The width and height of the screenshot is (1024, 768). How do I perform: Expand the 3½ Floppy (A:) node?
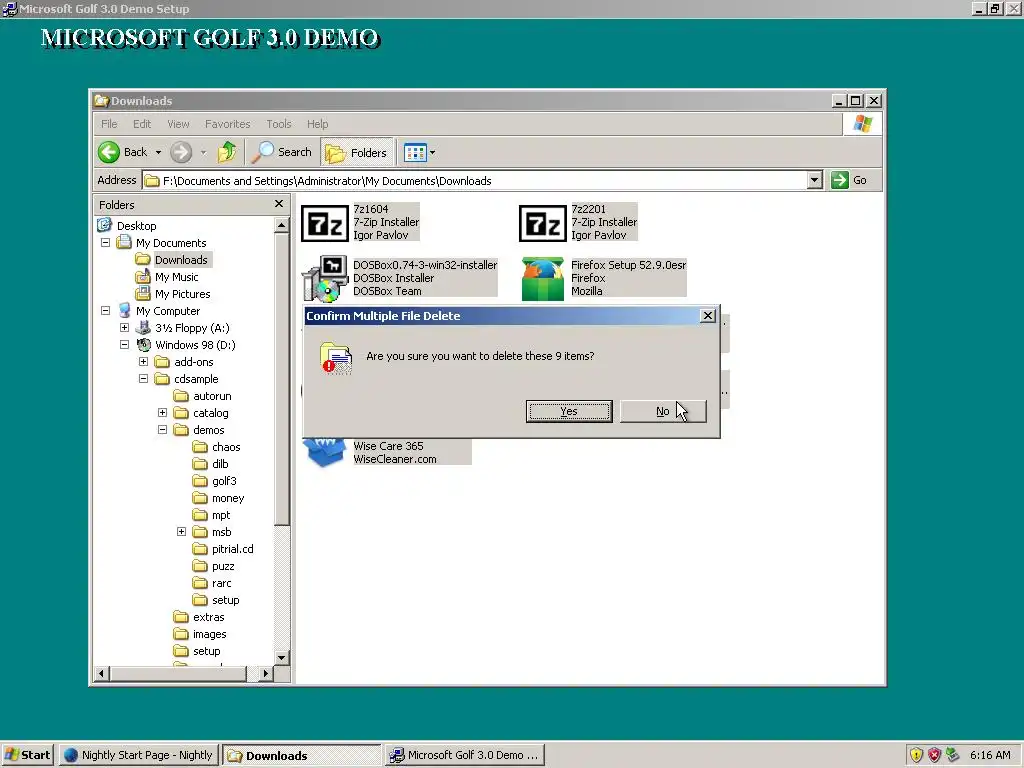point(124,328)
